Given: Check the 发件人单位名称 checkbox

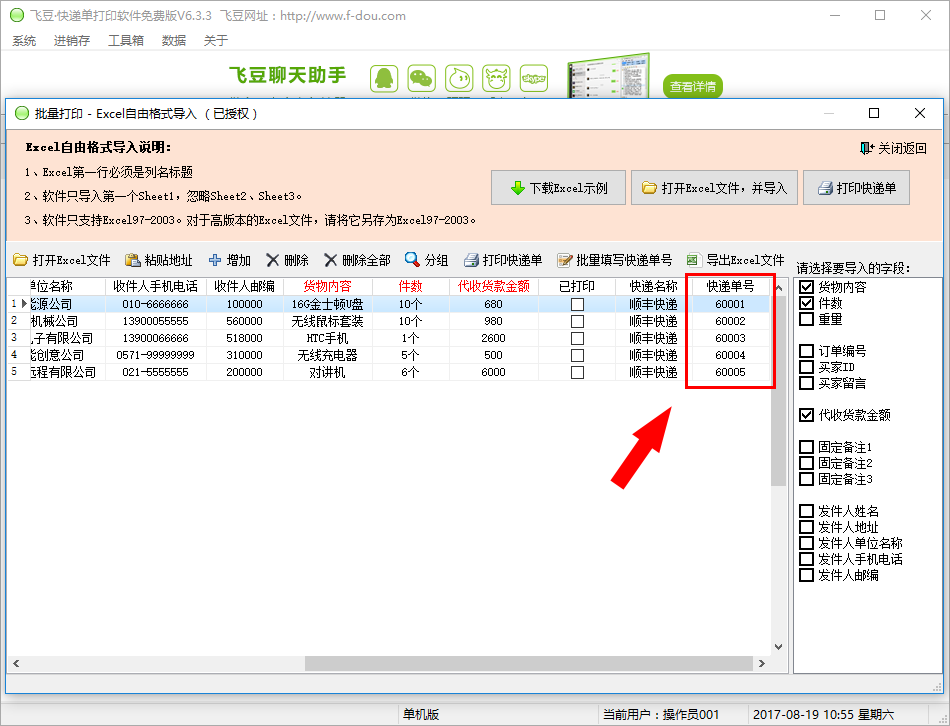Looking at the screenshot, I should coord(806,543).
